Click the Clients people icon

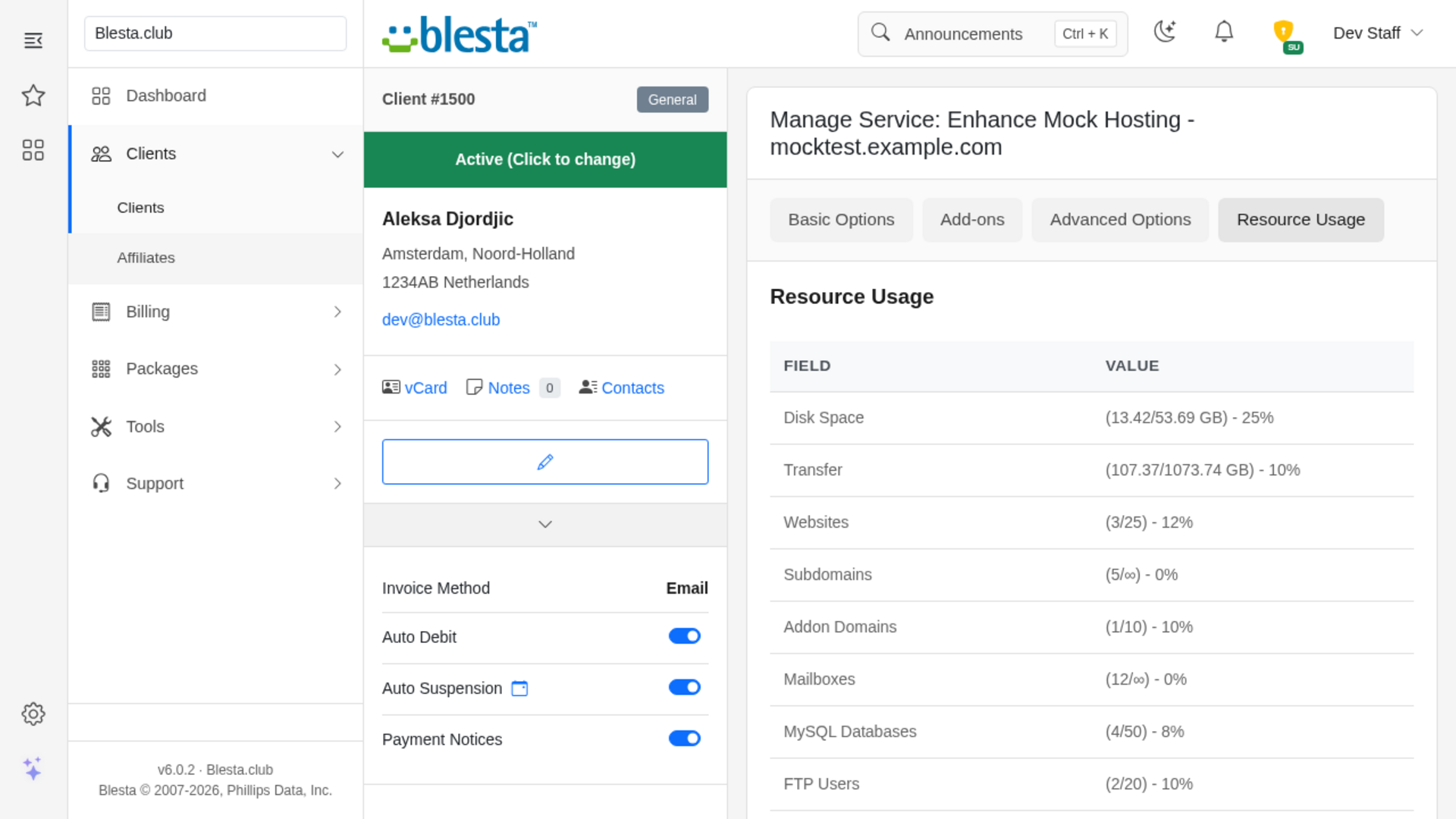point(101,154)
